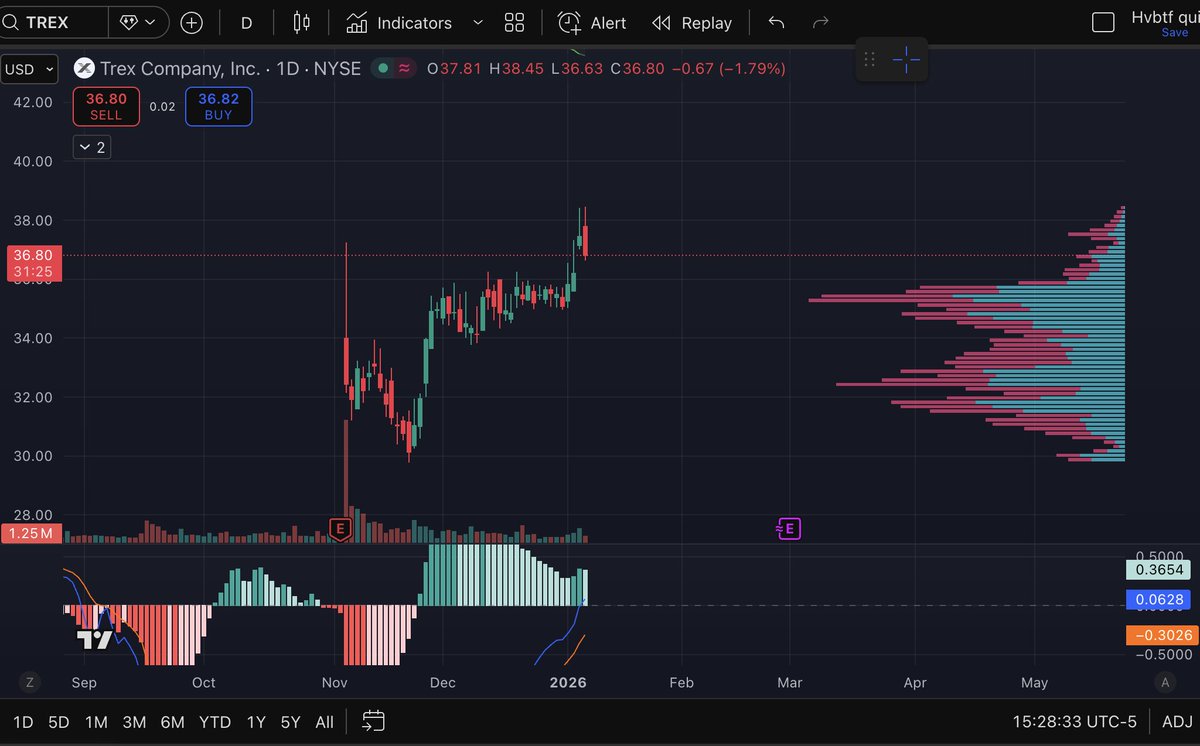Set range to All
1200x746 pixels.
click(x=324, y=722)
